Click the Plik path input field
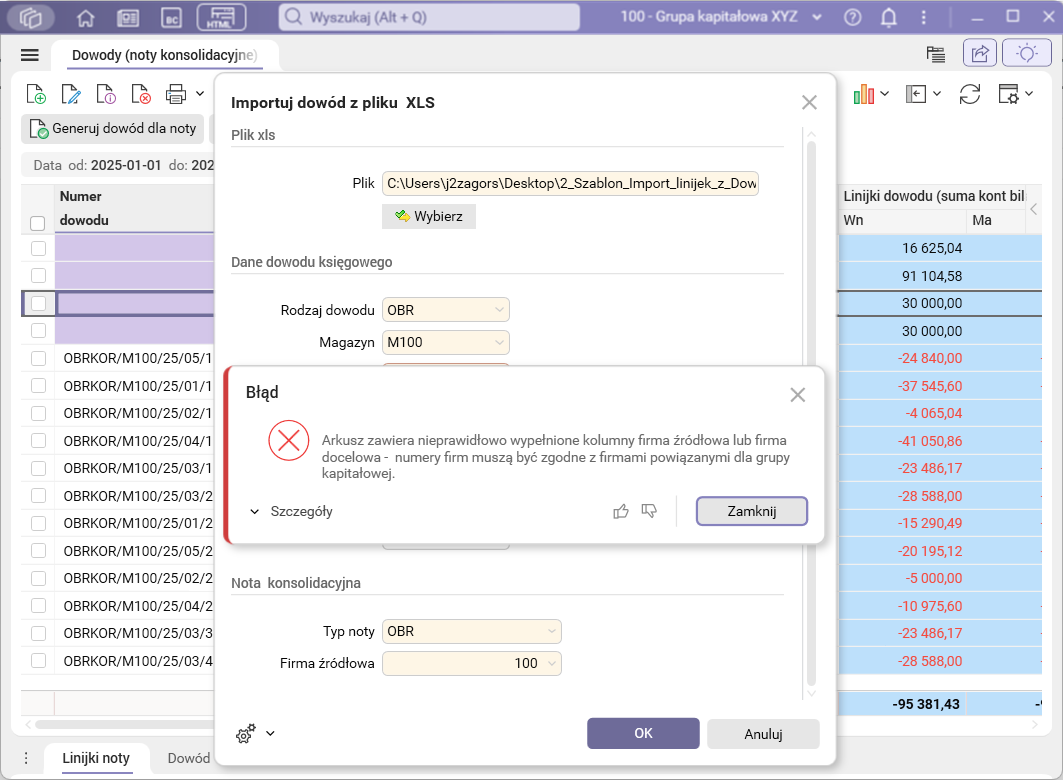The width and height of the screenshot is (1063, 780). point(570,183)
